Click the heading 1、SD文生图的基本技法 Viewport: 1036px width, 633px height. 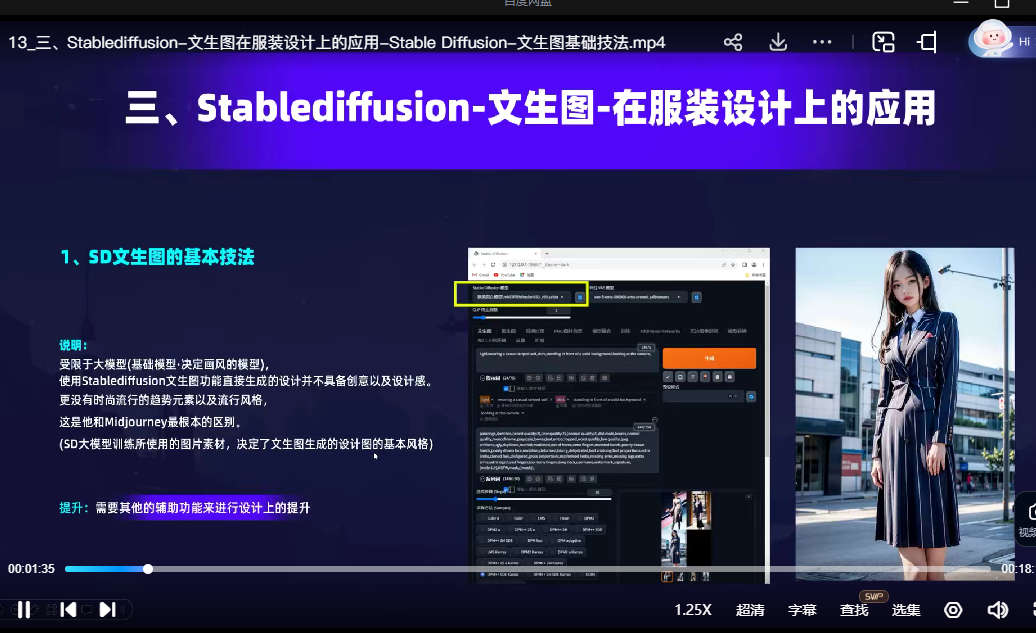(157, 257)
